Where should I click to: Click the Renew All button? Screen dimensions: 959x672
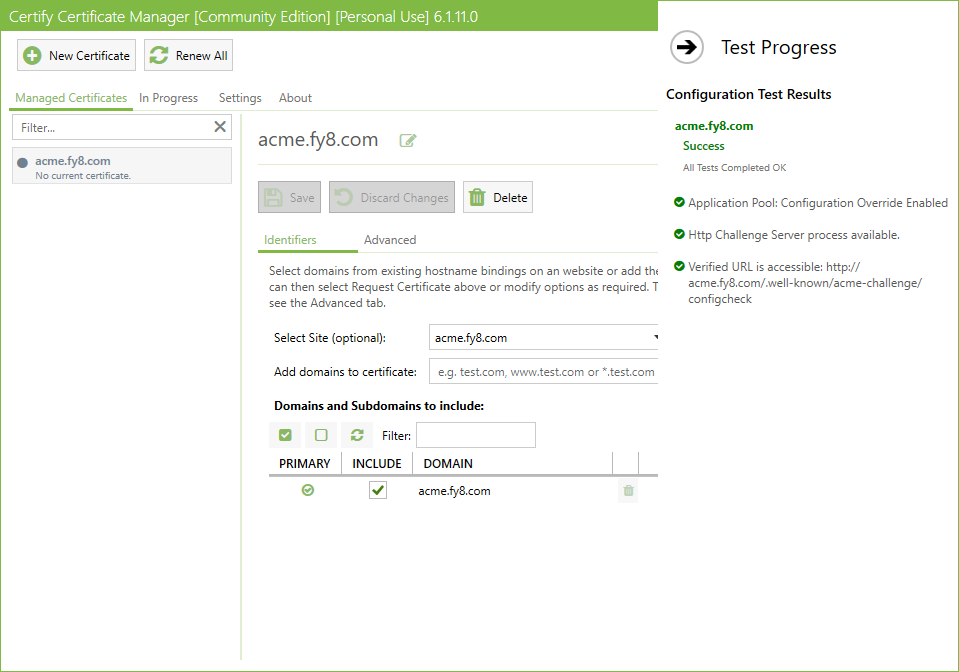[x=188, y=56]
